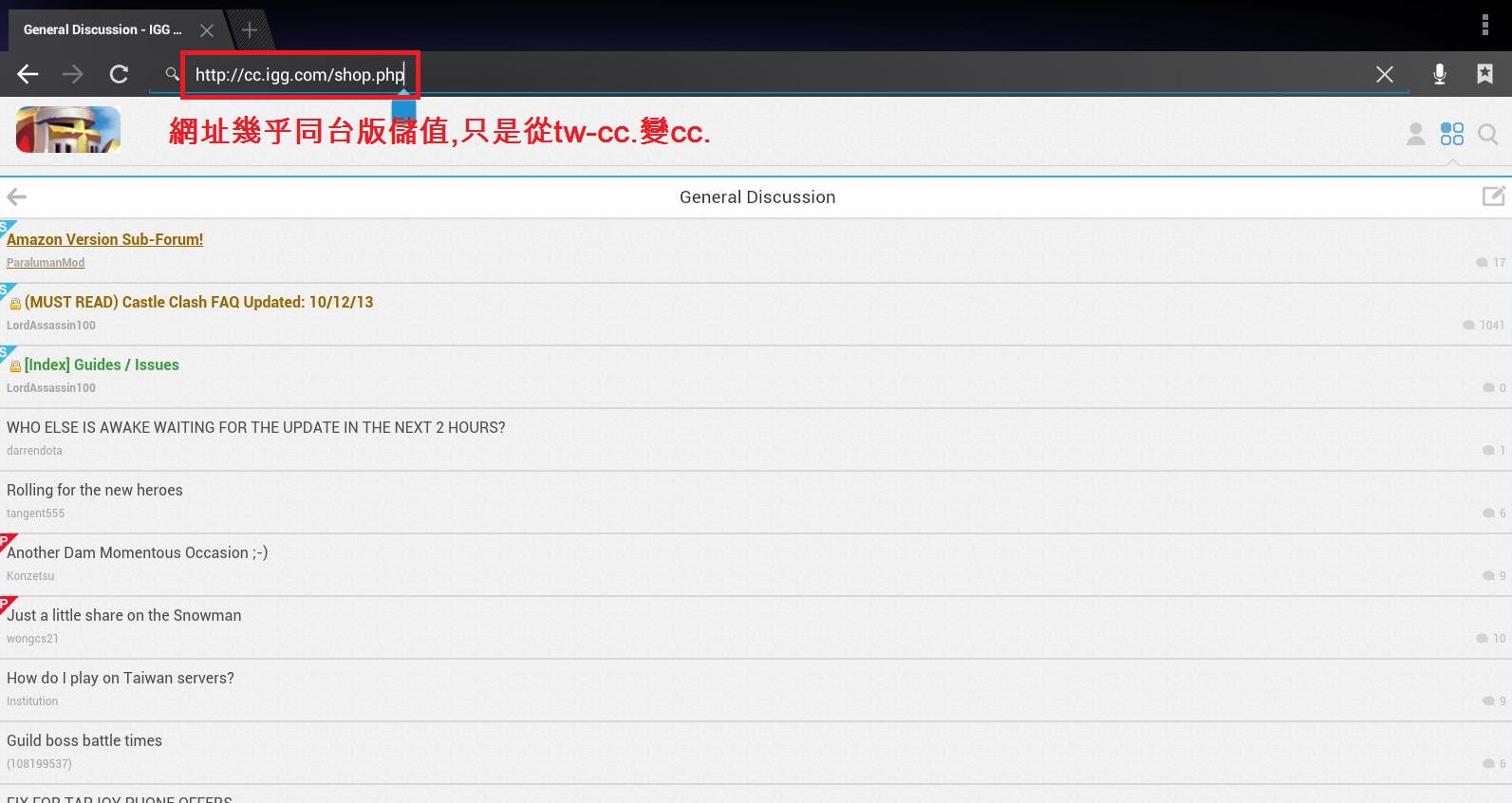Click lock icon on the Index thread
The height and width of the screenshot is (803, 1512).
pyautogui.click(x=15, y=366)
